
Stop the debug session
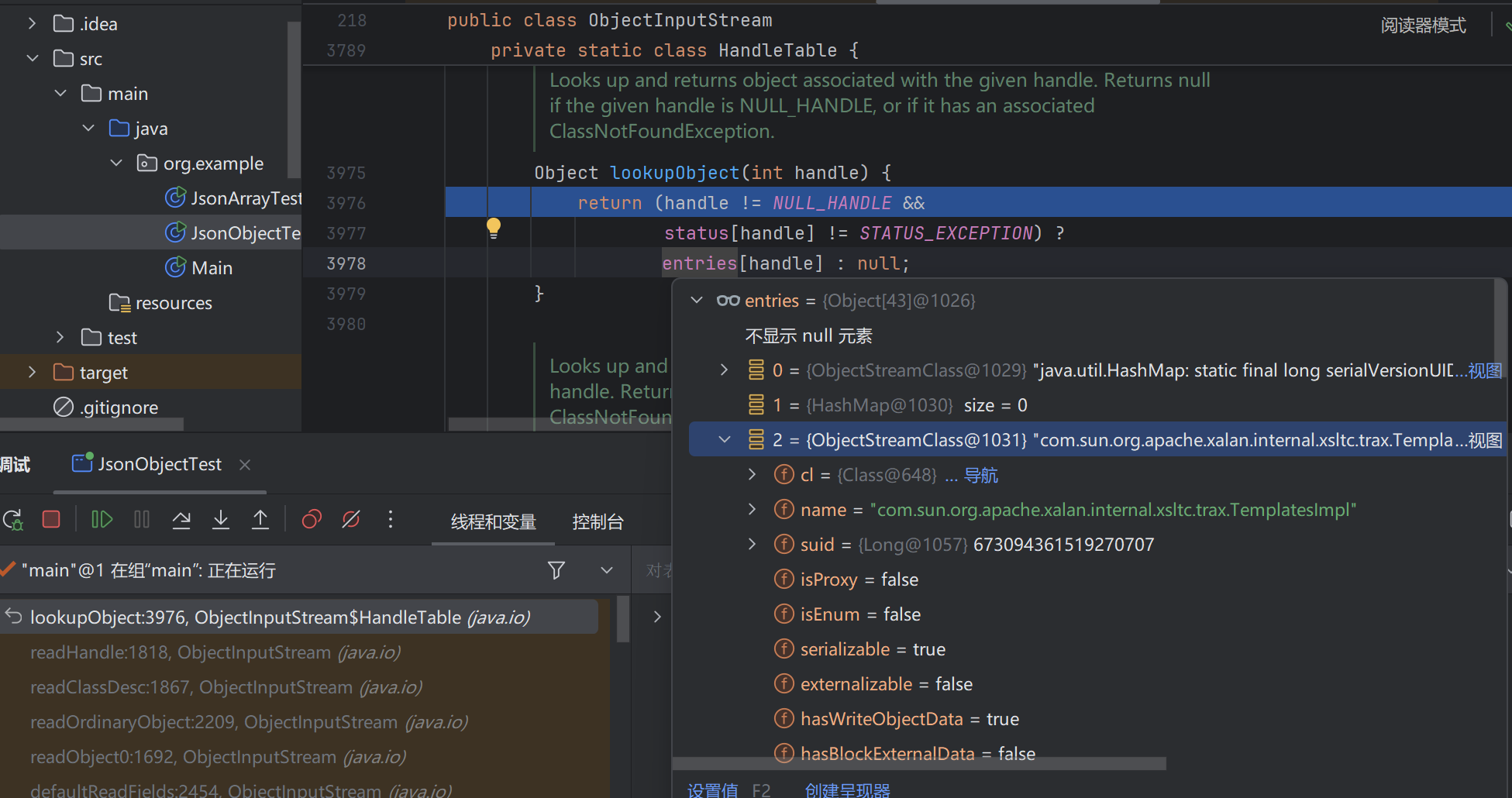[x=51, y=519]
